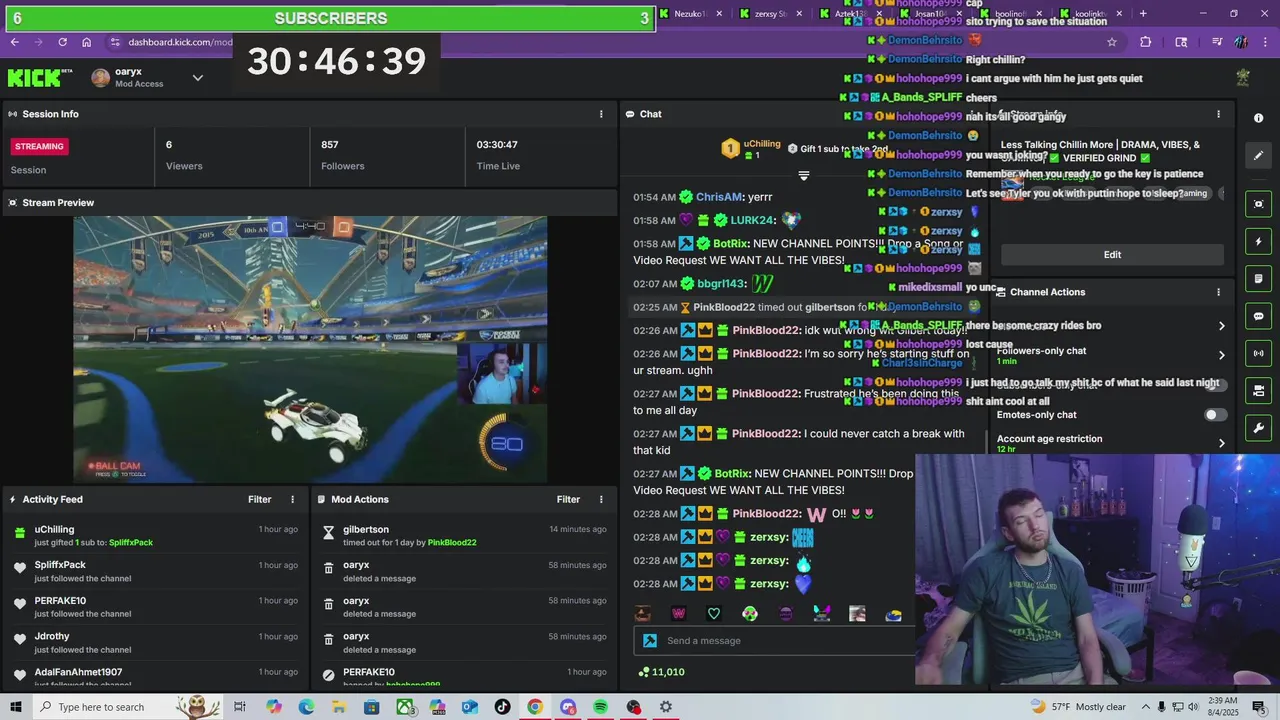This screenshot has width=1280, height=720.
Task: Select the pencil edit icon in right sidebar
Action: (1258, 155)
